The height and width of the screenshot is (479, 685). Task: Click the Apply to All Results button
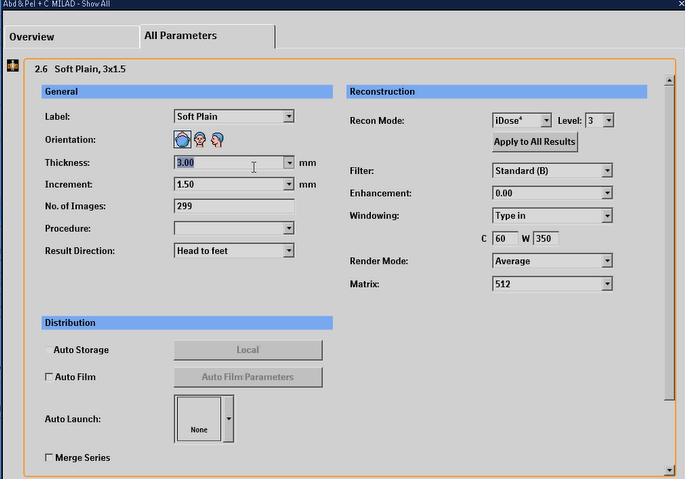(535, 142)
